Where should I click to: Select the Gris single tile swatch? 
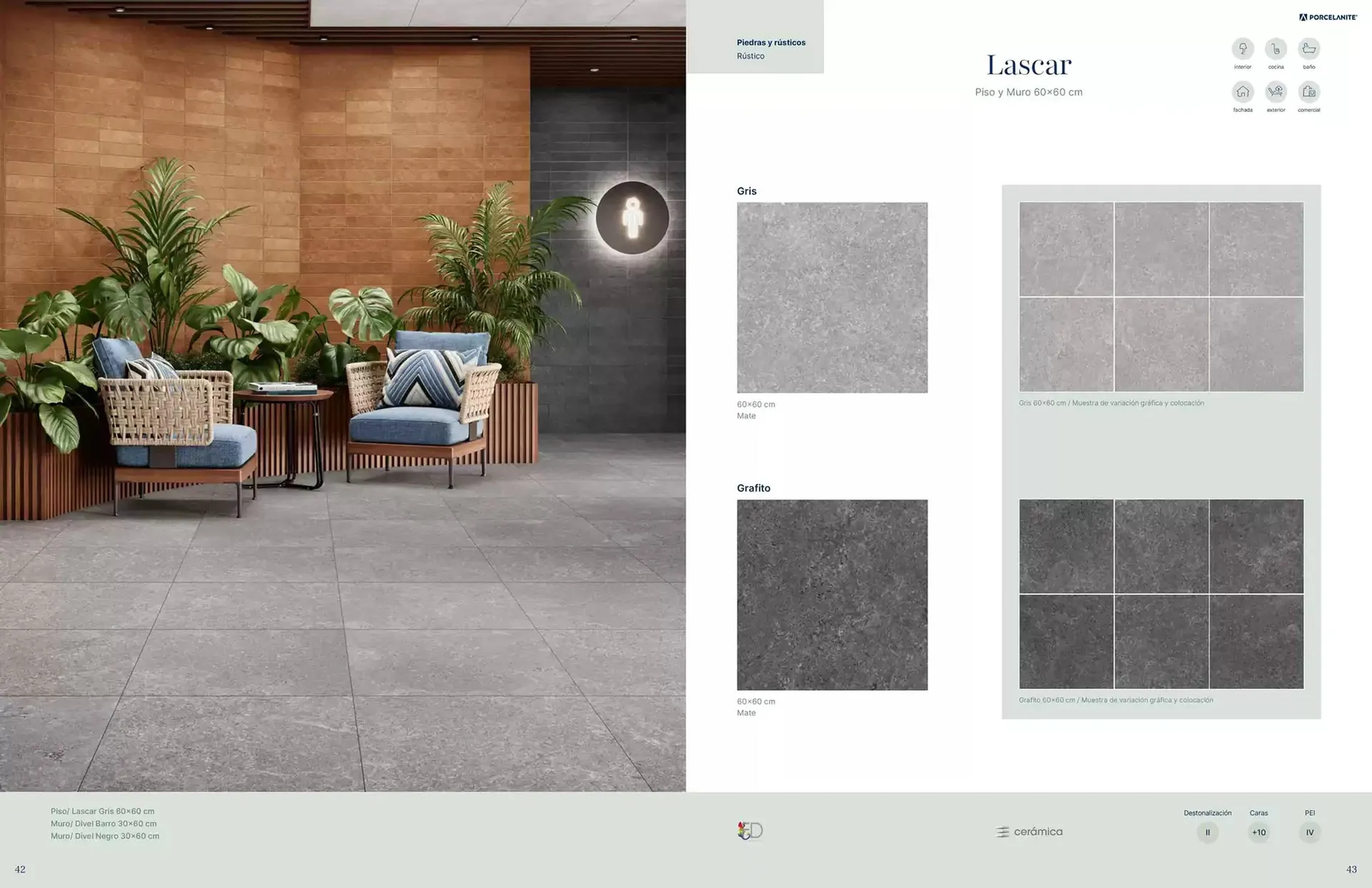coord(832,297)
